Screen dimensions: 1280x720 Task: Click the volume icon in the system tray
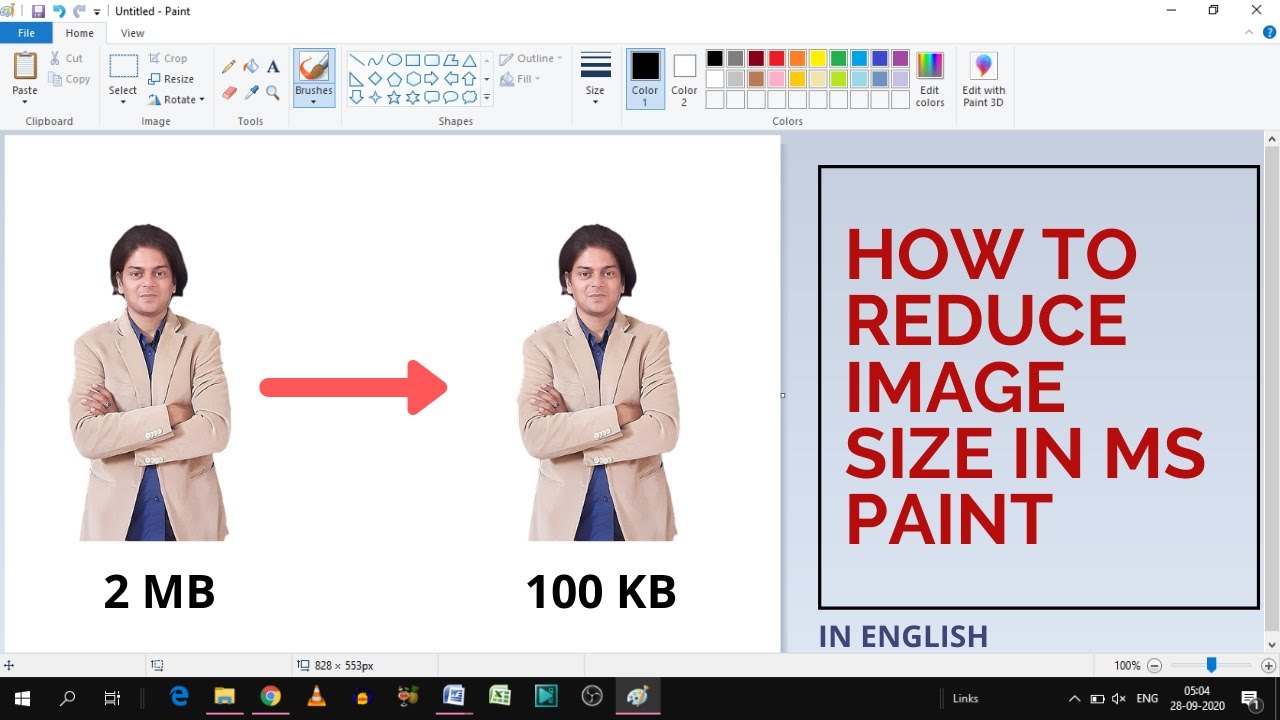1119,698
